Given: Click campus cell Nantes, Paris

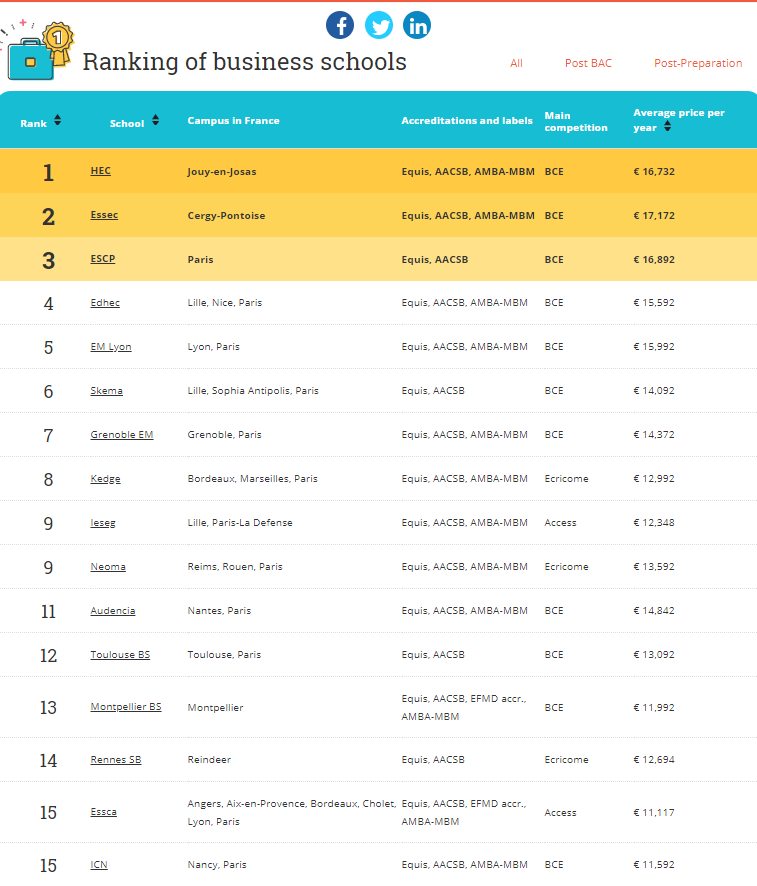Looking at the screenshot, I should (219, 611).
